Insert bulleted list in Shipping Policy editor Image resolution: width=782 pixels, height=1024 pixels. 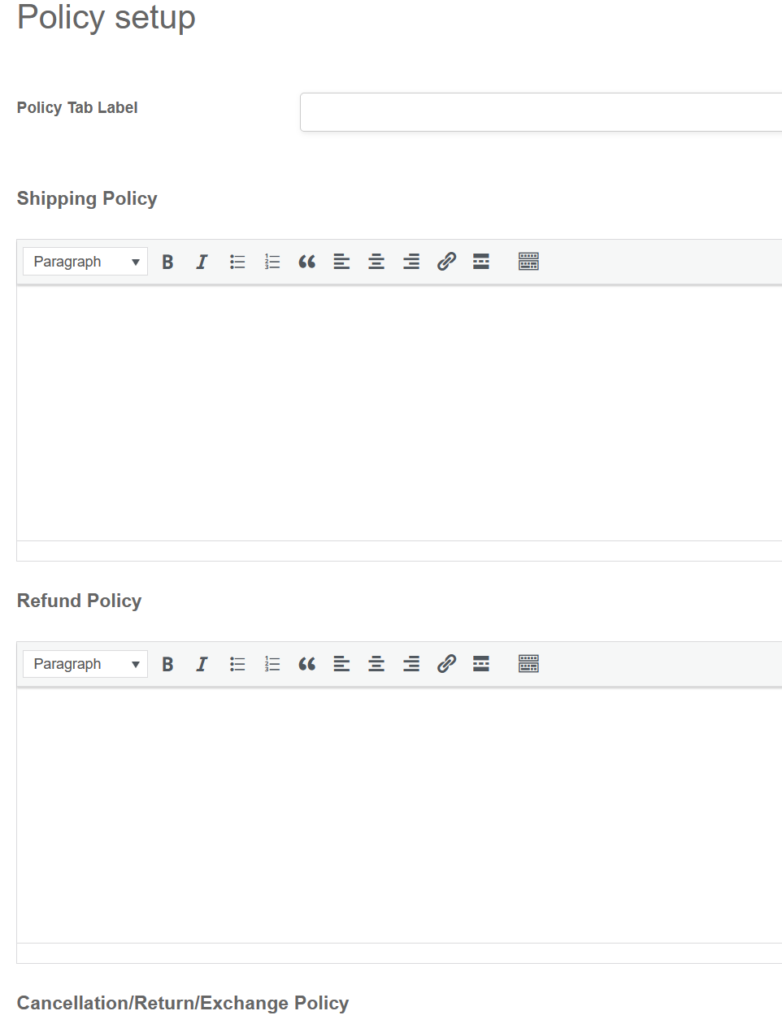pos(237,262)
